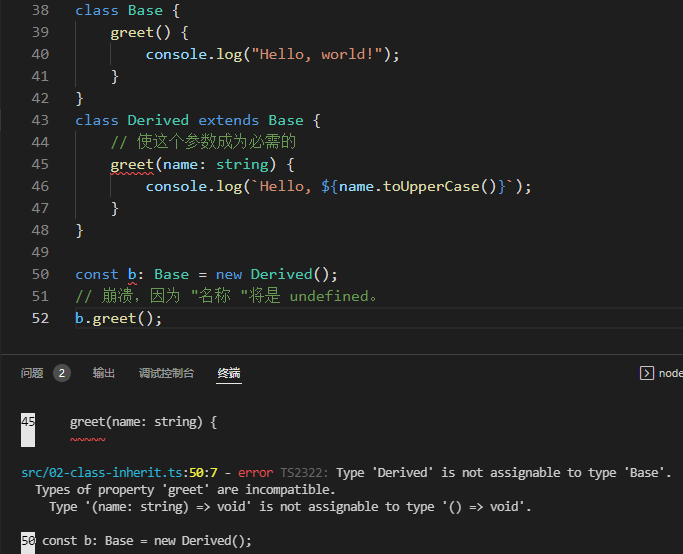
Task: Select the 调试控制台 debug console tab
Action: point(166,373)
